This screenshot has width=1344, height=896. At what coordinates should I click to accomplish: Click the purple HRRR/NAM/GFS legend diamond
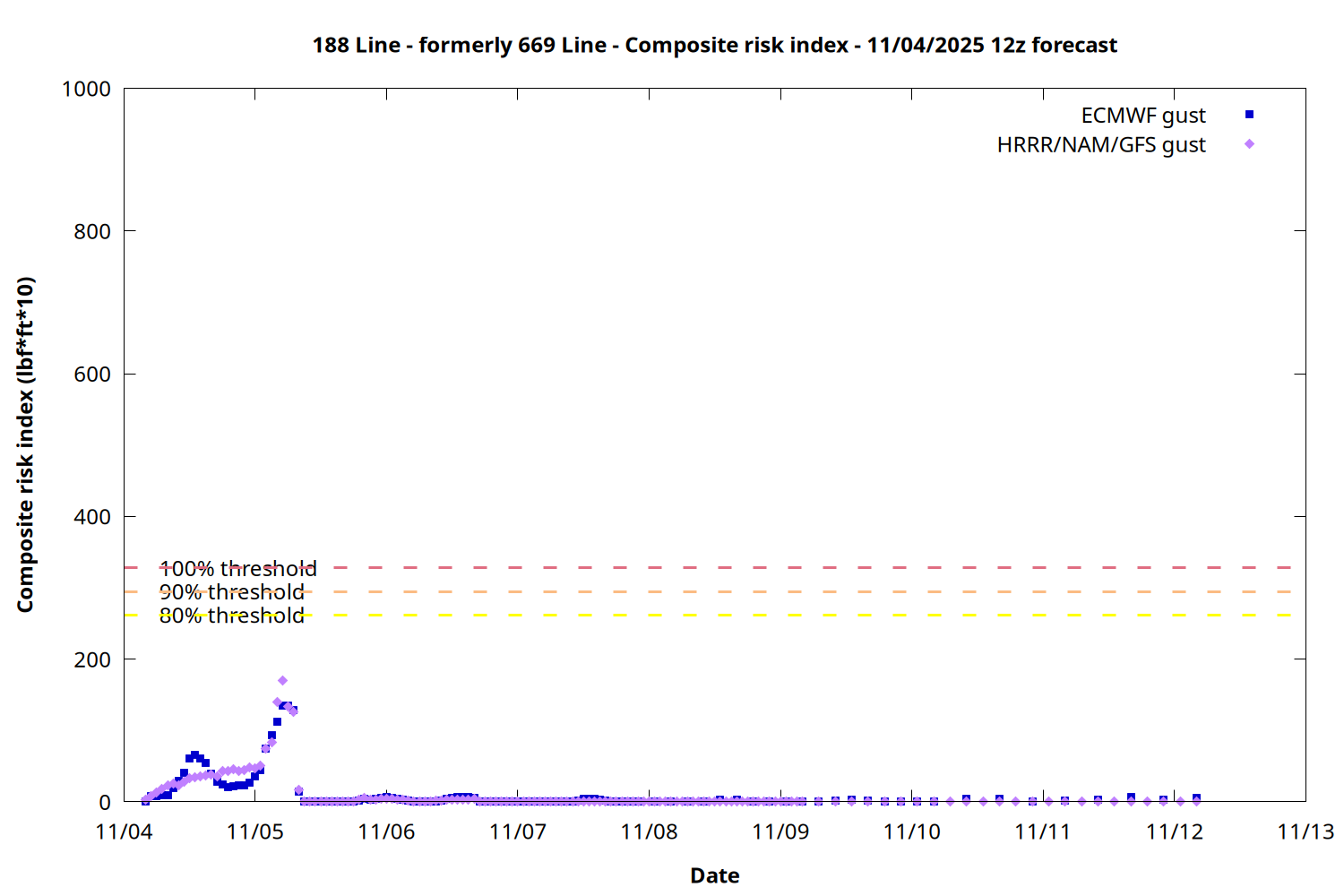tap(1249, 144)
